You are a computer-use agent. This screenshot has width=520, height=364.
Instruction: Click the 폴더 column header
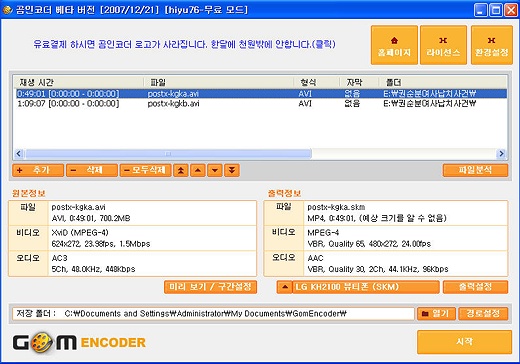443,82
